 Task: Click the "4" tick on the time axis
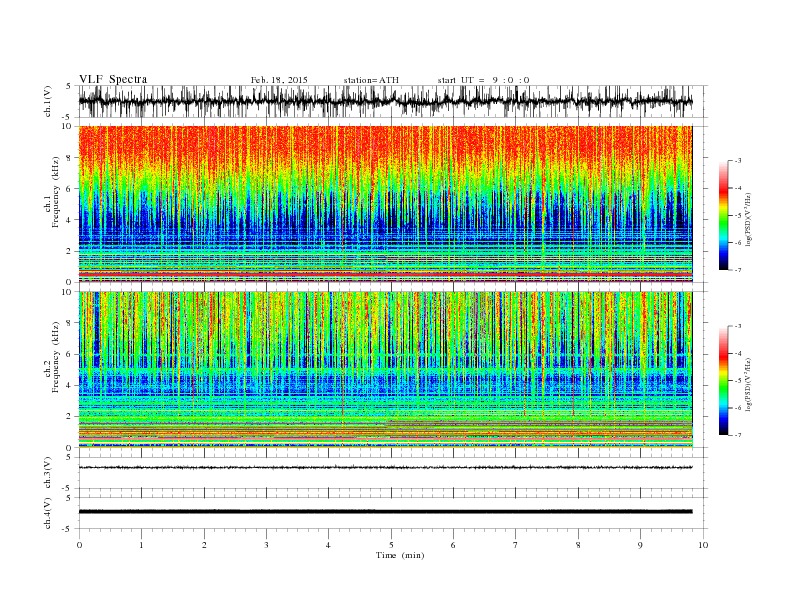pos(328,545)
